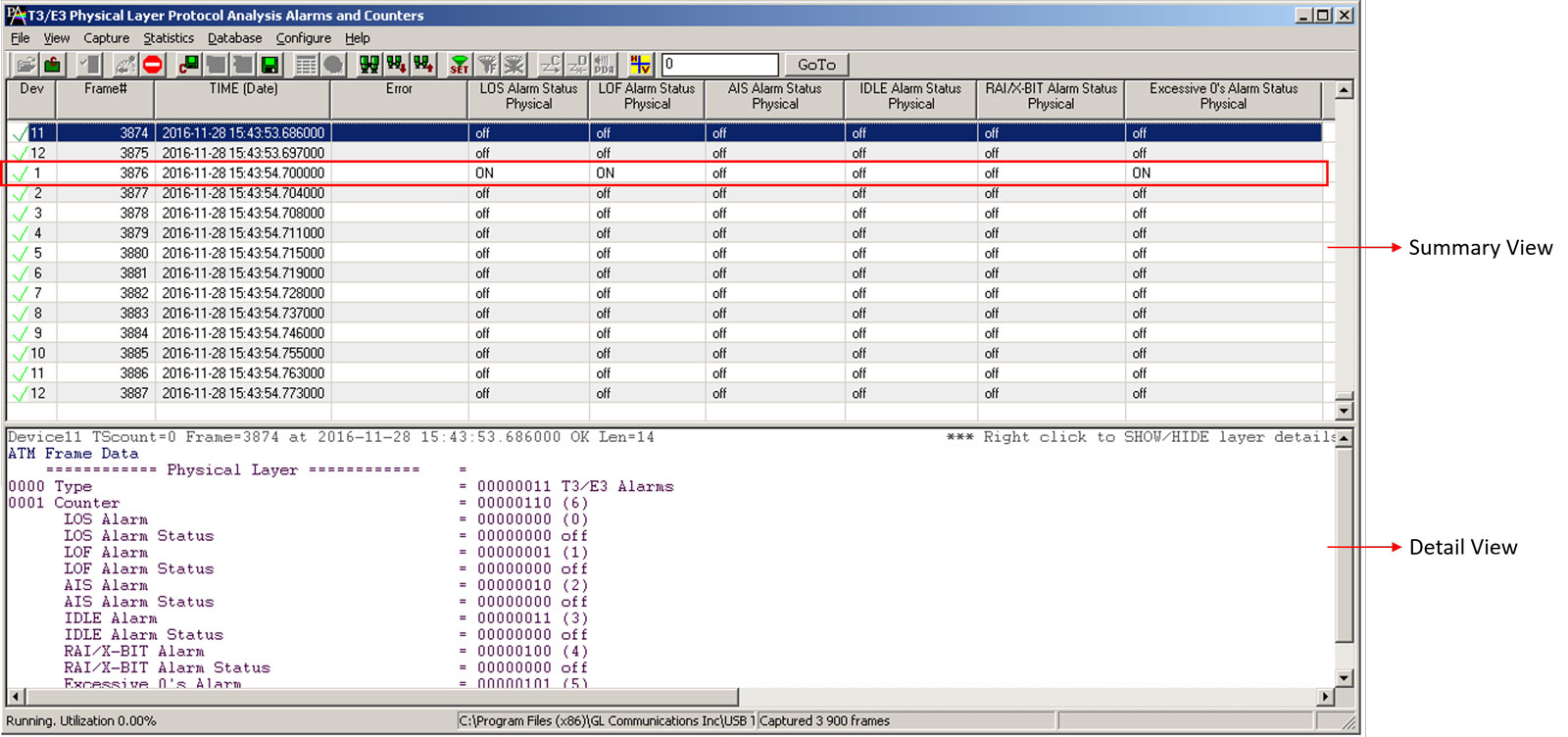Viewport: 1568px width, 737px height.
Task: Click detail view vertical scrollbar down arrow
Action: pyautogui.click(x=1345, y=678)
